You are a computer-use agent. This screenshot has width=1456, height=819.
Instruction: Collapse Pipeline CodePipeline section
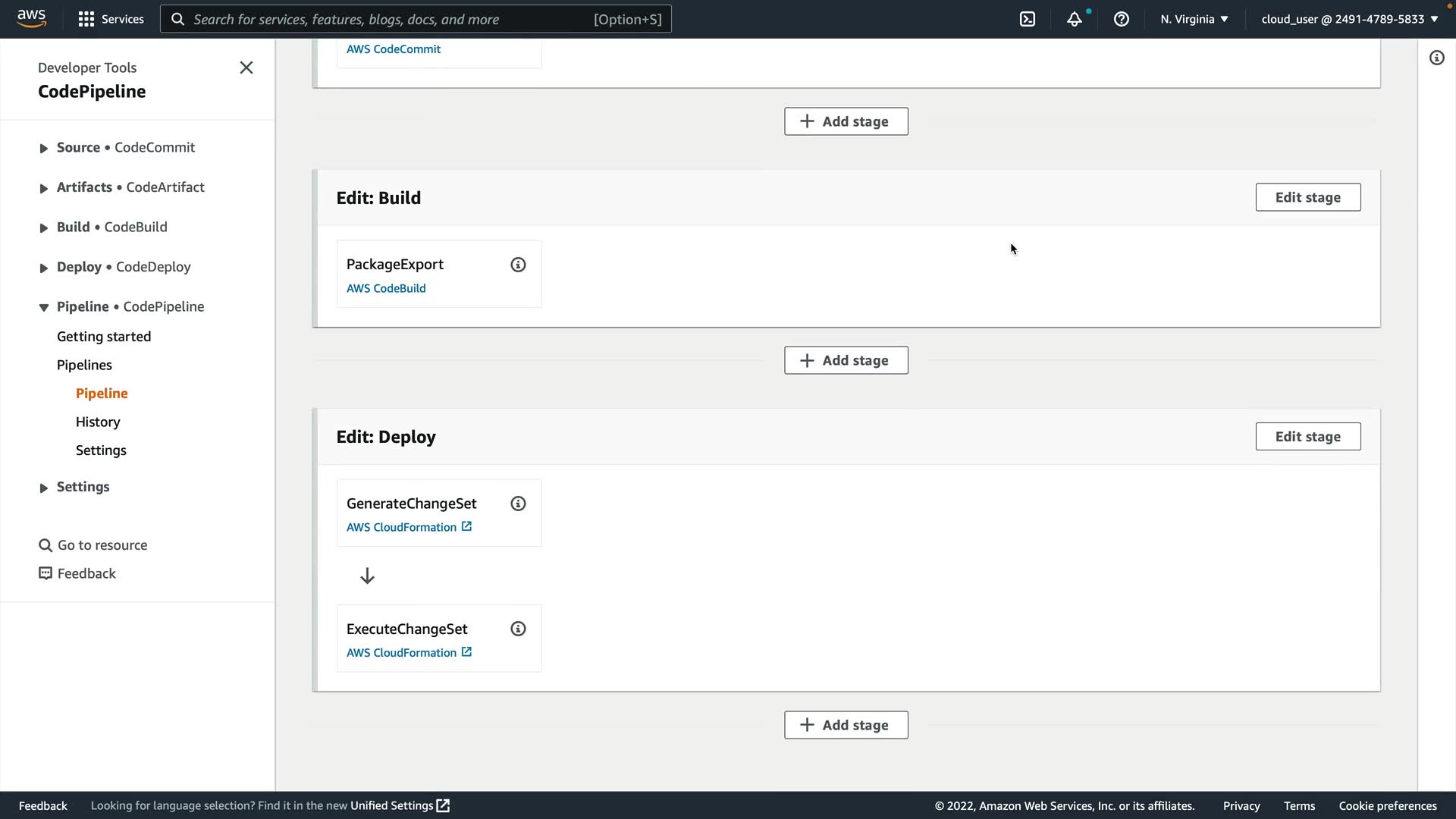point(44,307)
